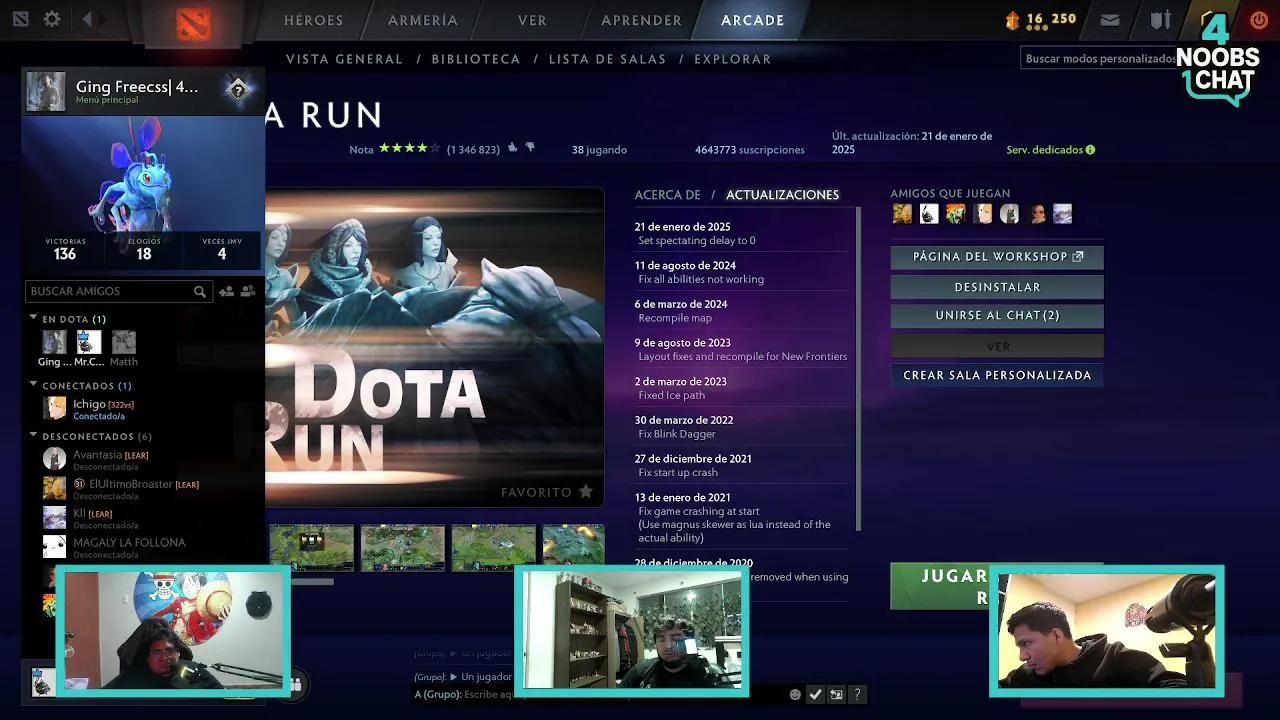The image size is (1280, 720).
Task: Select the ARCADE tab
Action: (x=752, y=20)
